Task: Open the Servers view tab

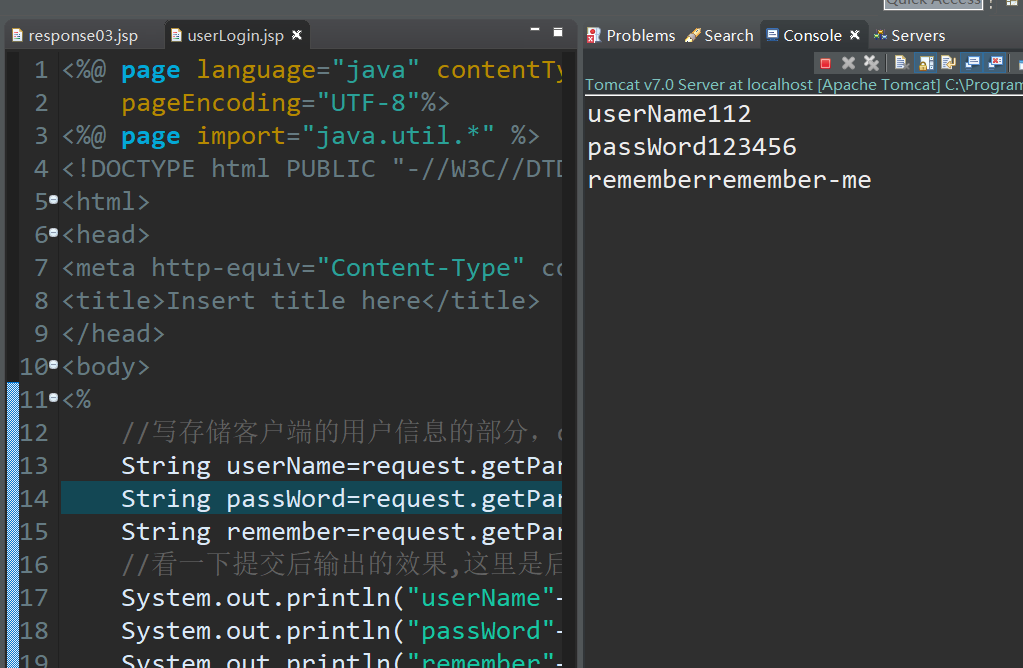Action: 910,35
